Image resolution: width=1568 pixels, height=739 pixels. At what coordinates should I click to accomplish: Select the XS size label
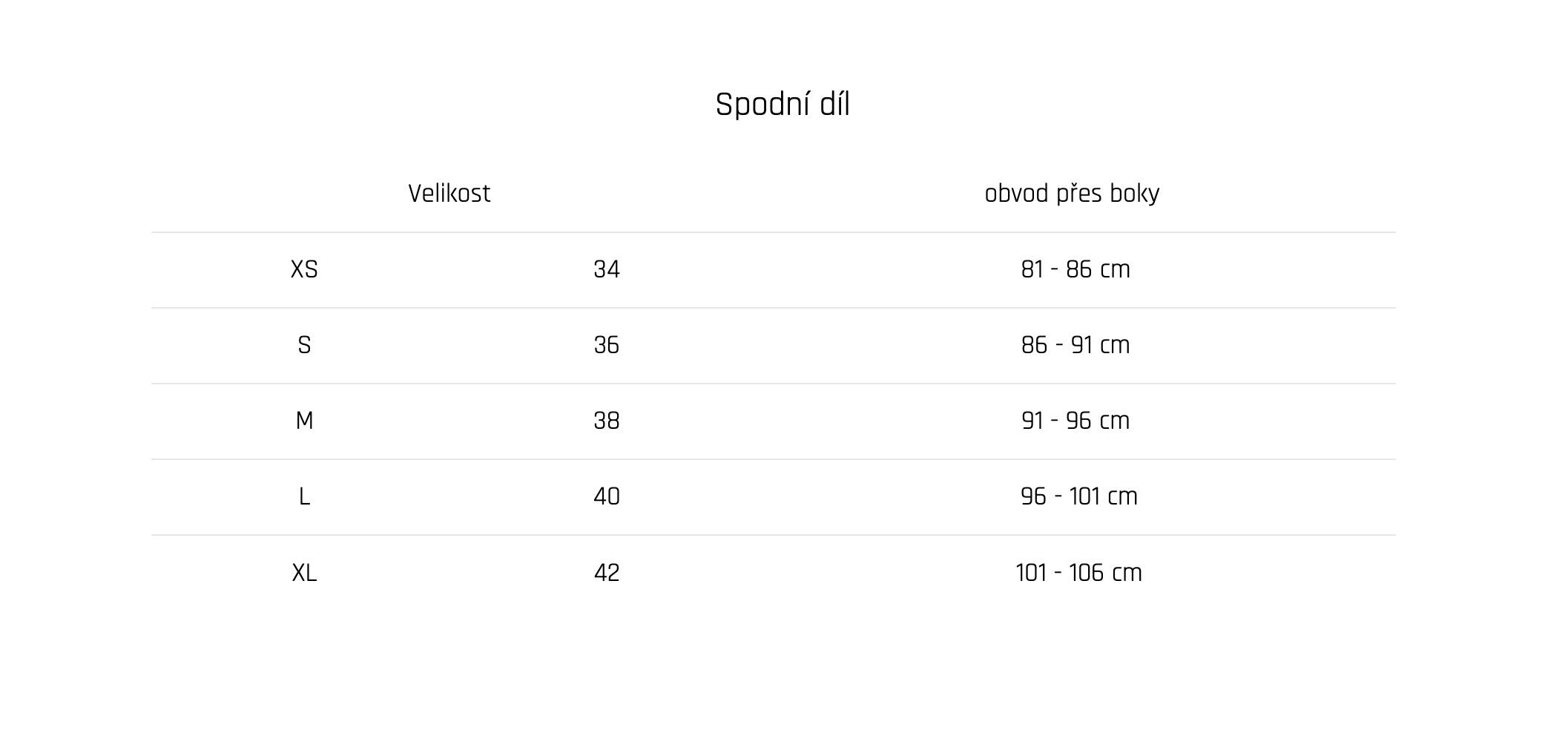(x=304, y=269)
